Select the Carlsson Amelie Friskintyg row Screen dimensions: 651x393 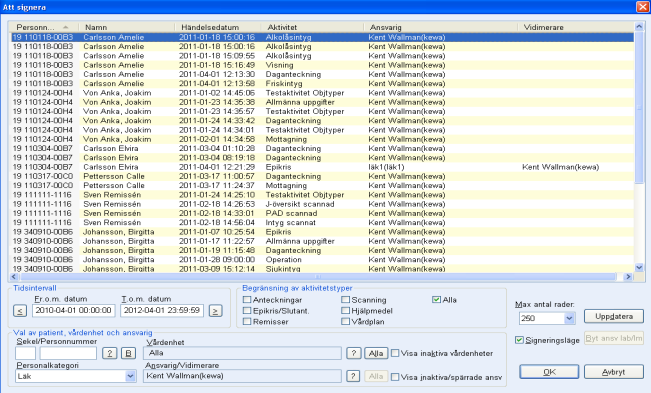click(322, 83)
